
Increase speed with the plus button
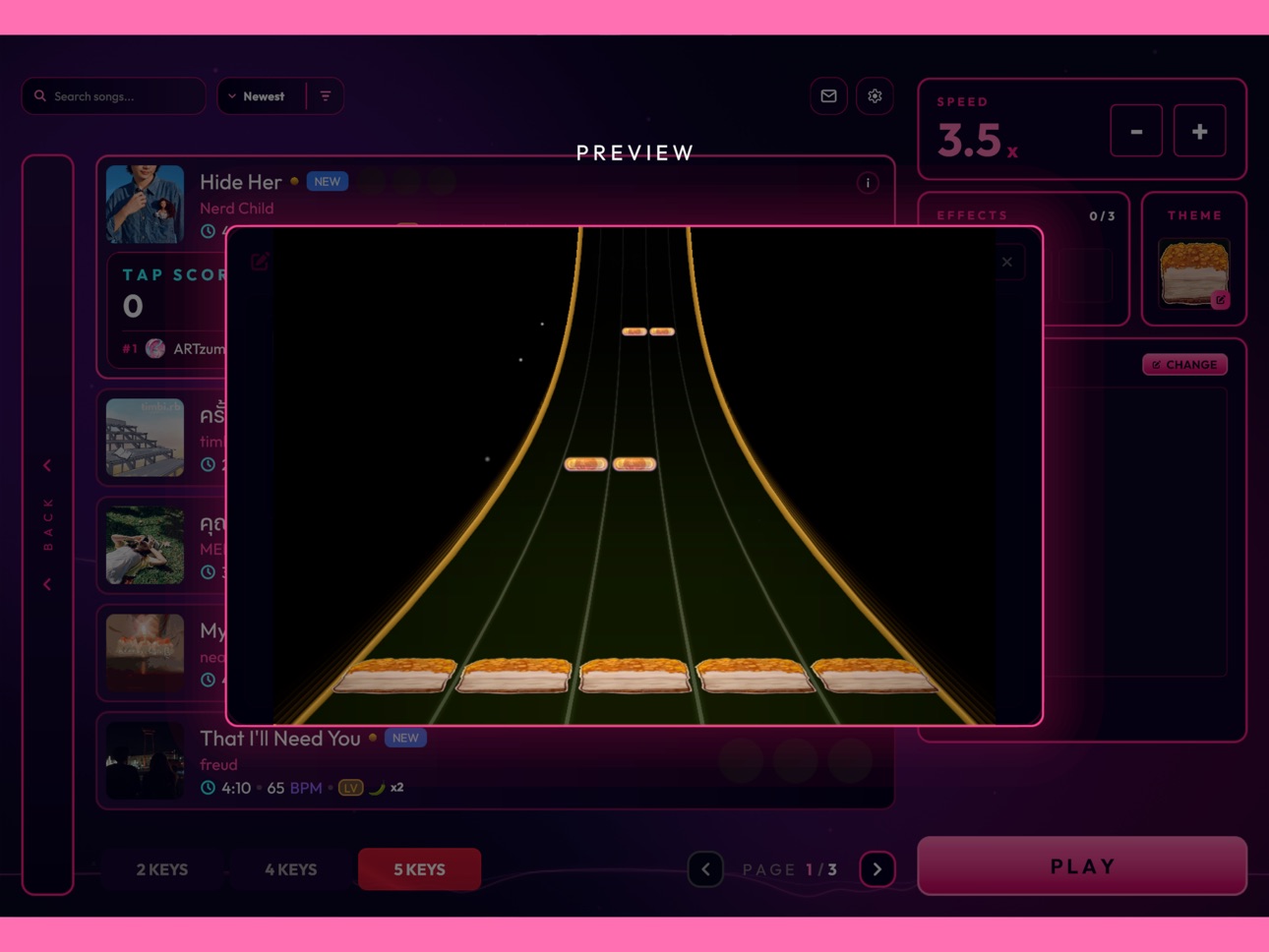(x=1200, y=131)
